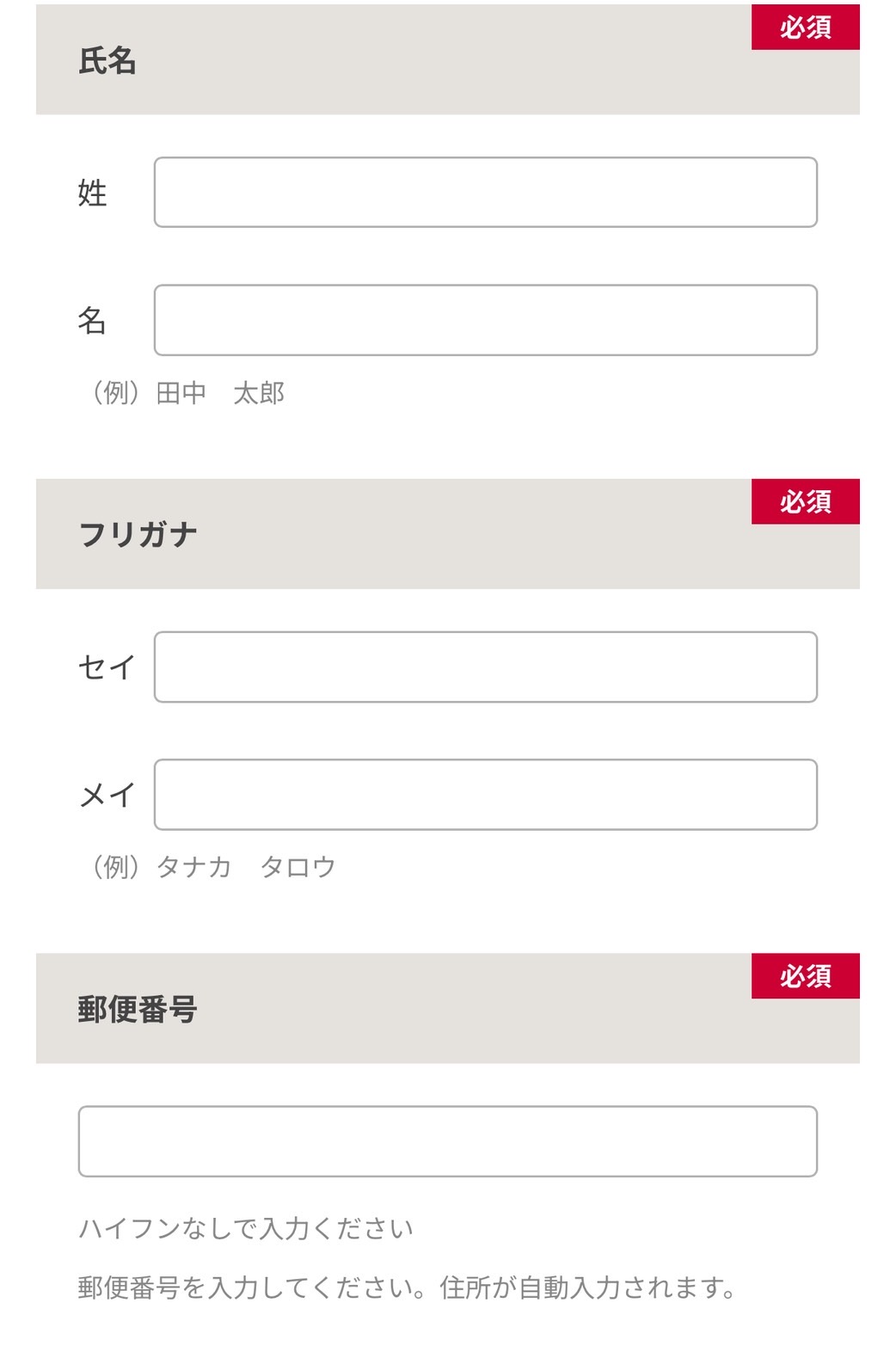Click the 名 field label
This screenshot has height=1352, width=896.
pos(93,320)
